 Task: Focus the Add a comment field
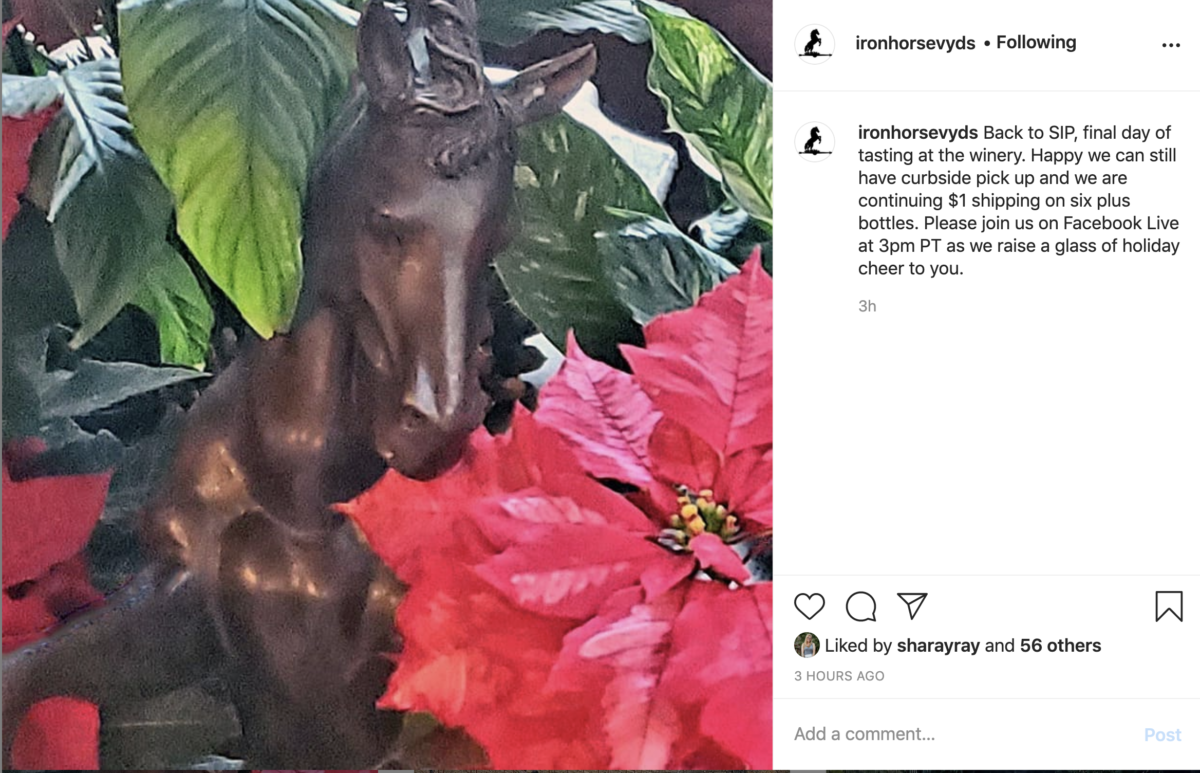[x=960, y=734]
